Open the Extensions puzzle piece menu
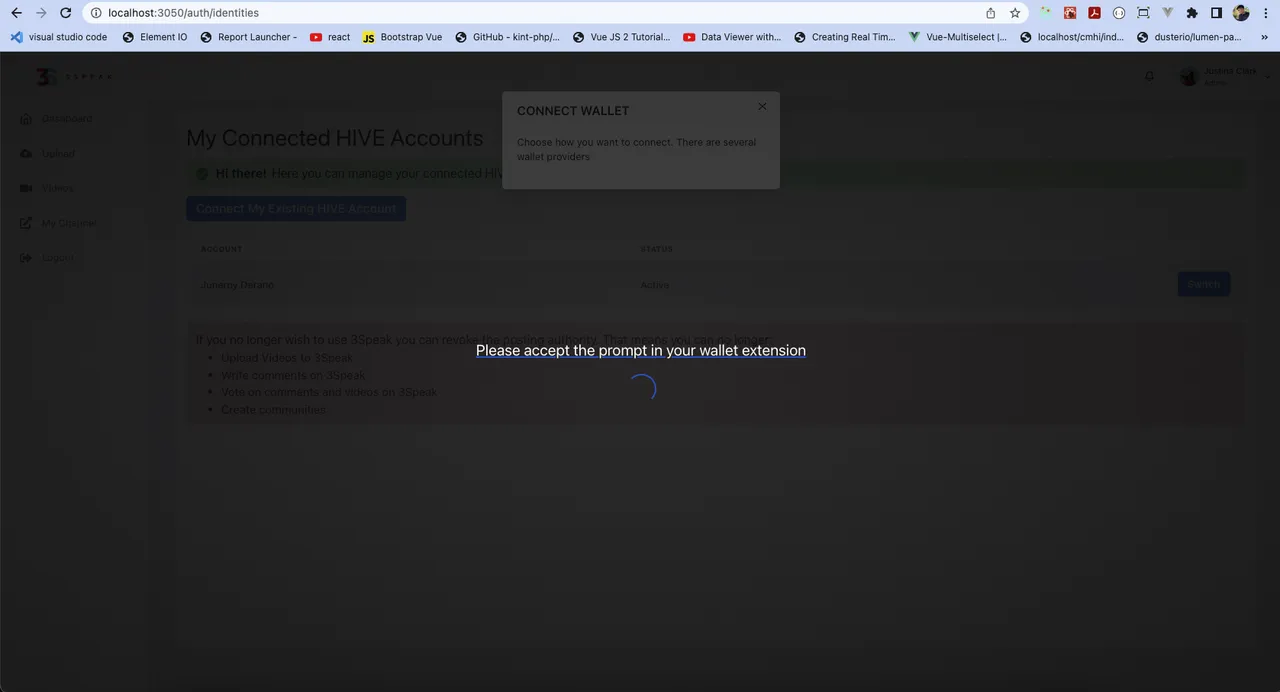Viewport: 1280px width, 692px height. (1192, 13)
